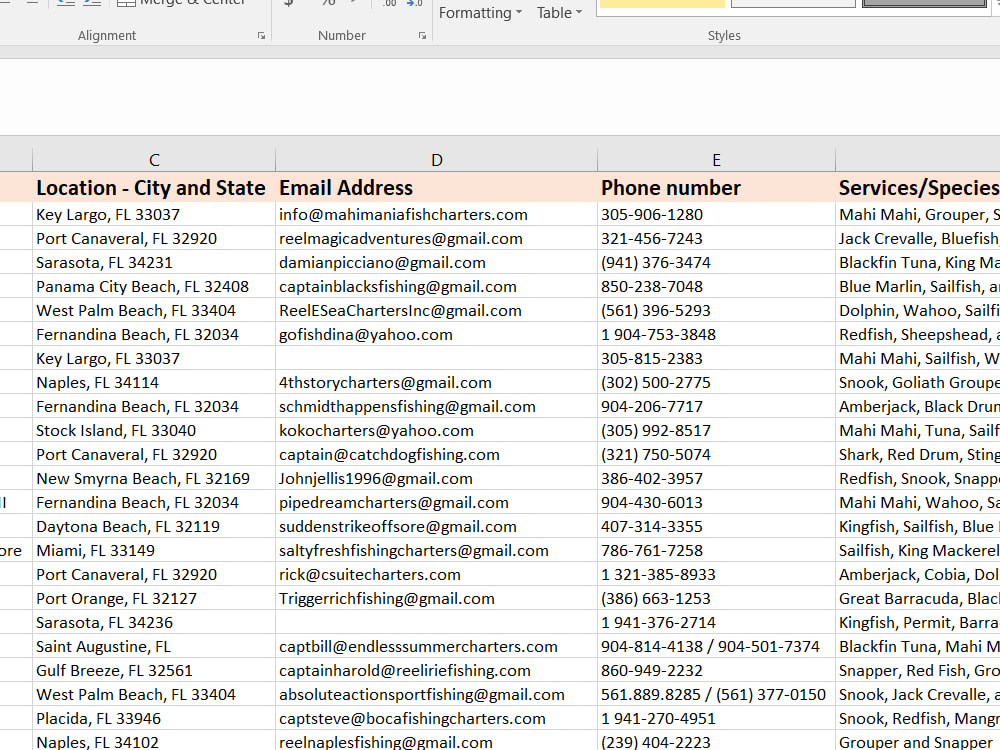This screenshot has width=1000, height=750.
Task: Select the damianpicciano@gmail.com cell
Action: coord(436,263)
